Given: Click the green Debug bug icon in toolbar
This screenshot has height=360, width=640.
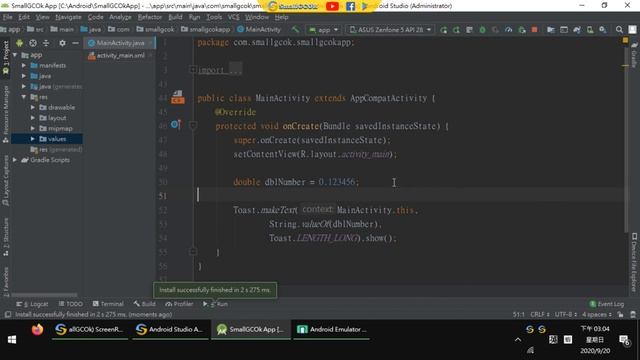Looking at the screenshot, I should point(482,30).
